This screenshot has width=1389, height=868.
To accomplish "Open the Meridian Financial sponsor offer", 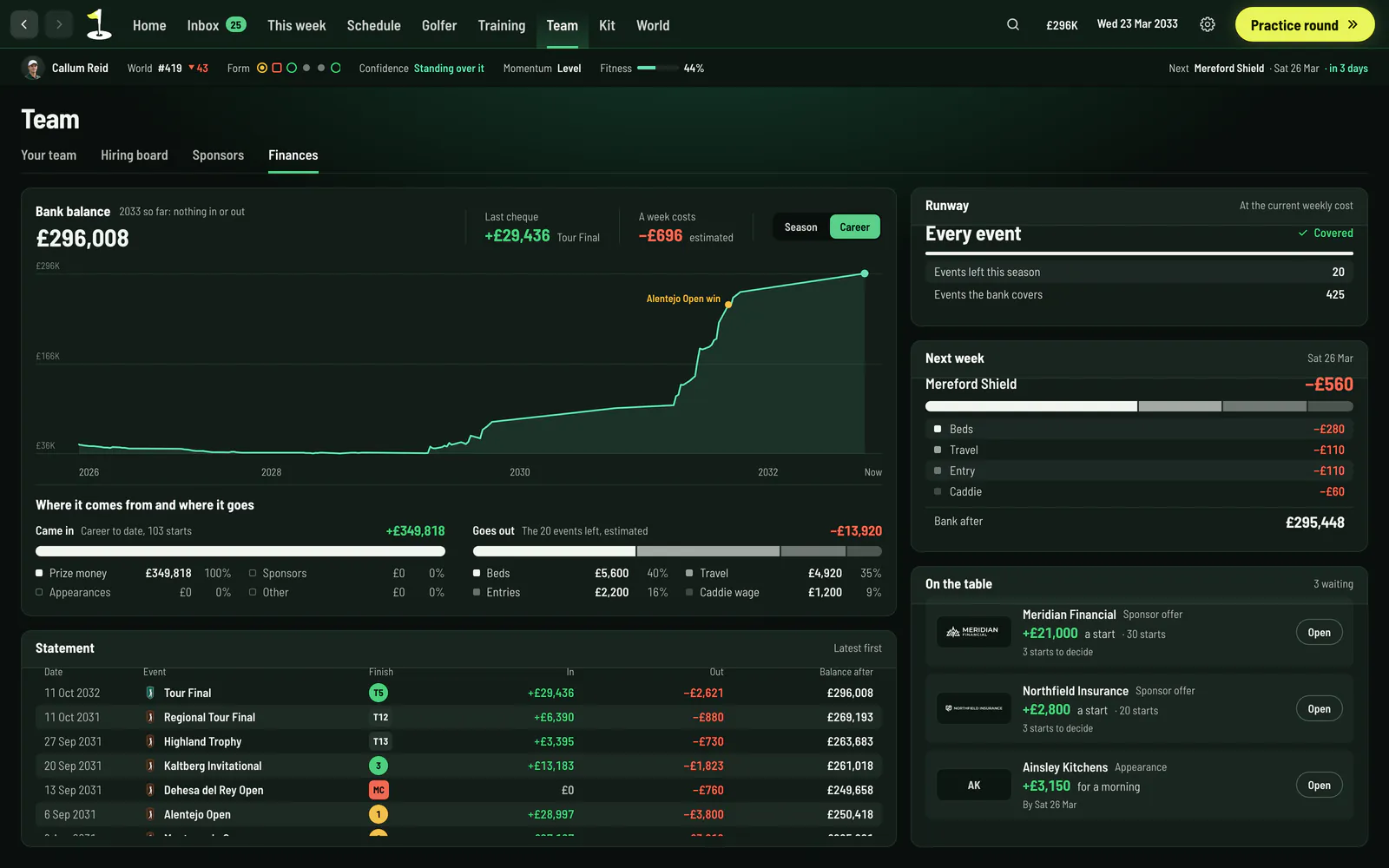I will pos(1319,632).
